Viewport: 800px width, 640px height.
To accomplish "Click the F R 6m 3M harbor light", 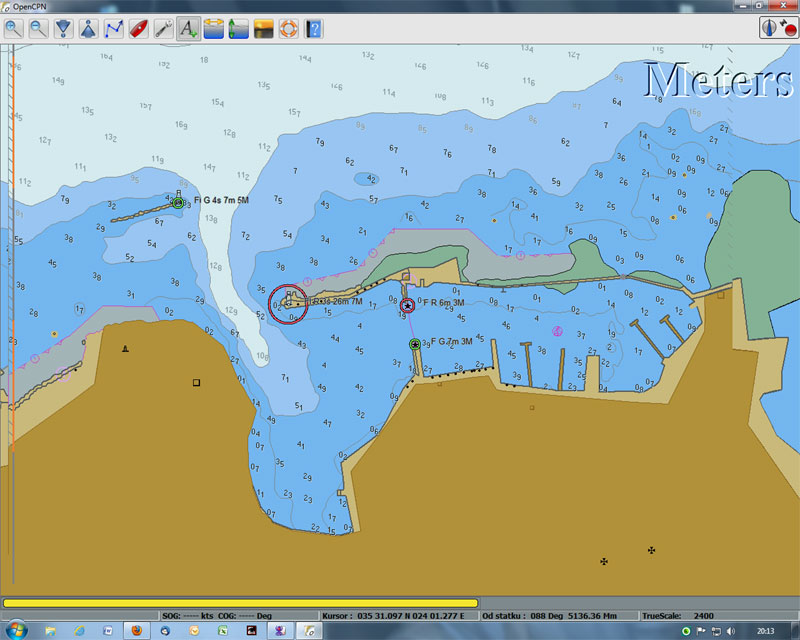I will point(407,305).
